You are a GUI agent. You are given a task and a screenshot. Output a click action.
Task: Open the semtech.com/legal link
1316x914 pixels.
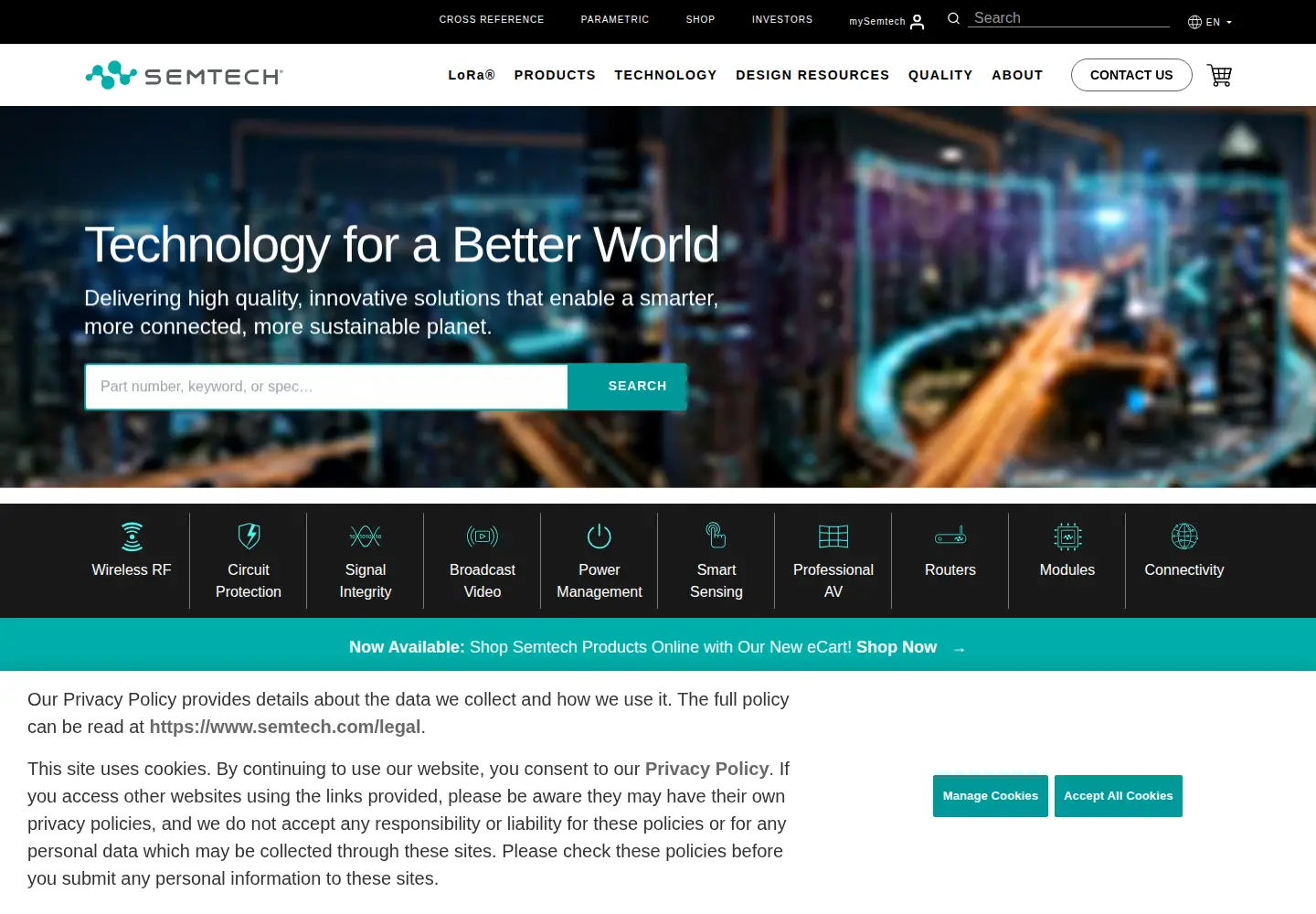tap(285, 727)
